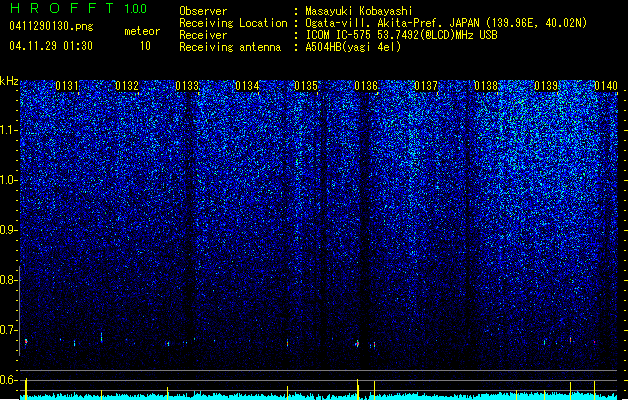Select observer name Masayuki Kobayashi
This screenshot has width=629, height=400.
359,11
